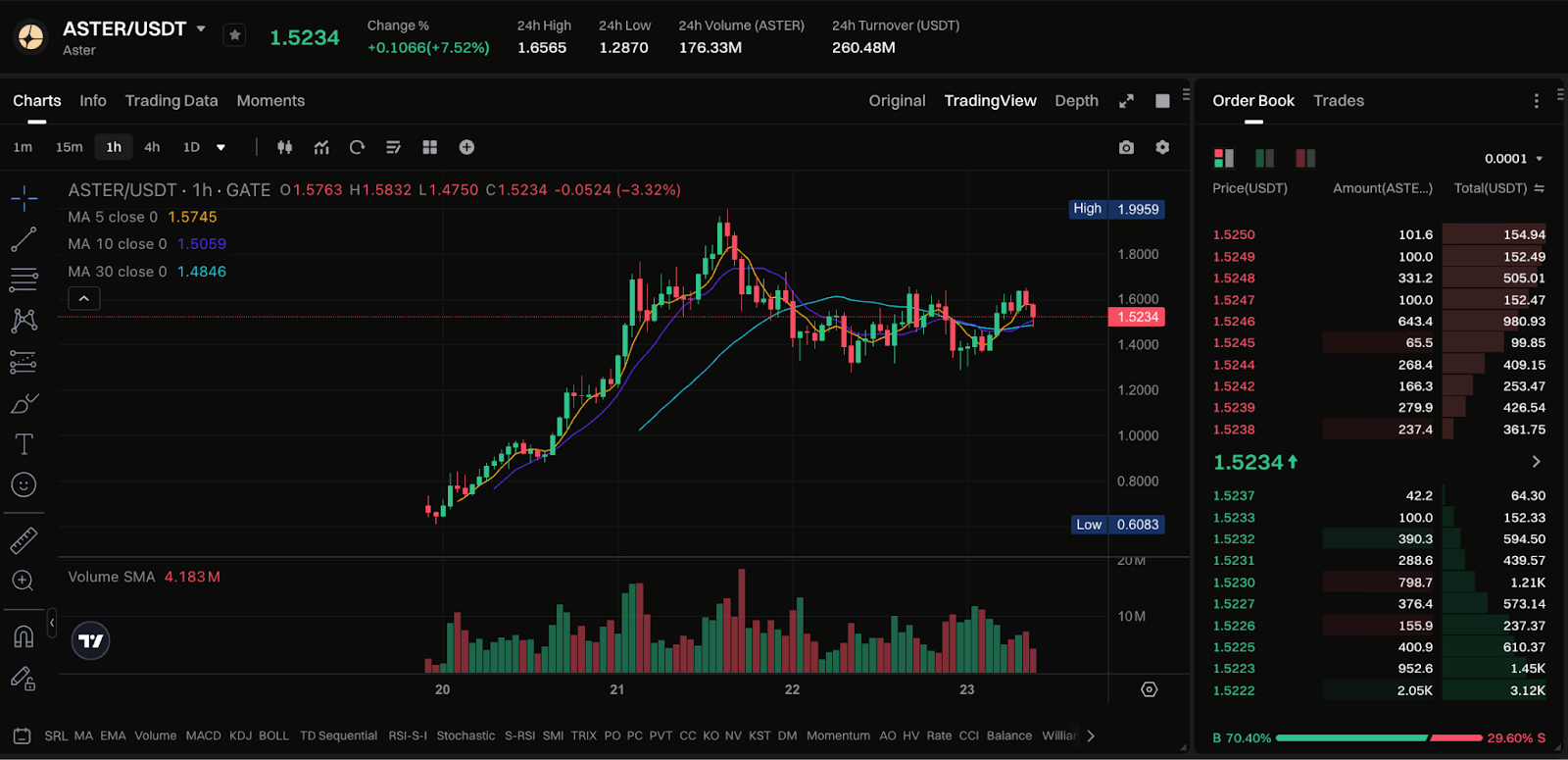The height and width of the screenshot is (760, 1568).
Task: Click the arrow beside 1.5234 mid price
Action: [x=1536, y=462]
